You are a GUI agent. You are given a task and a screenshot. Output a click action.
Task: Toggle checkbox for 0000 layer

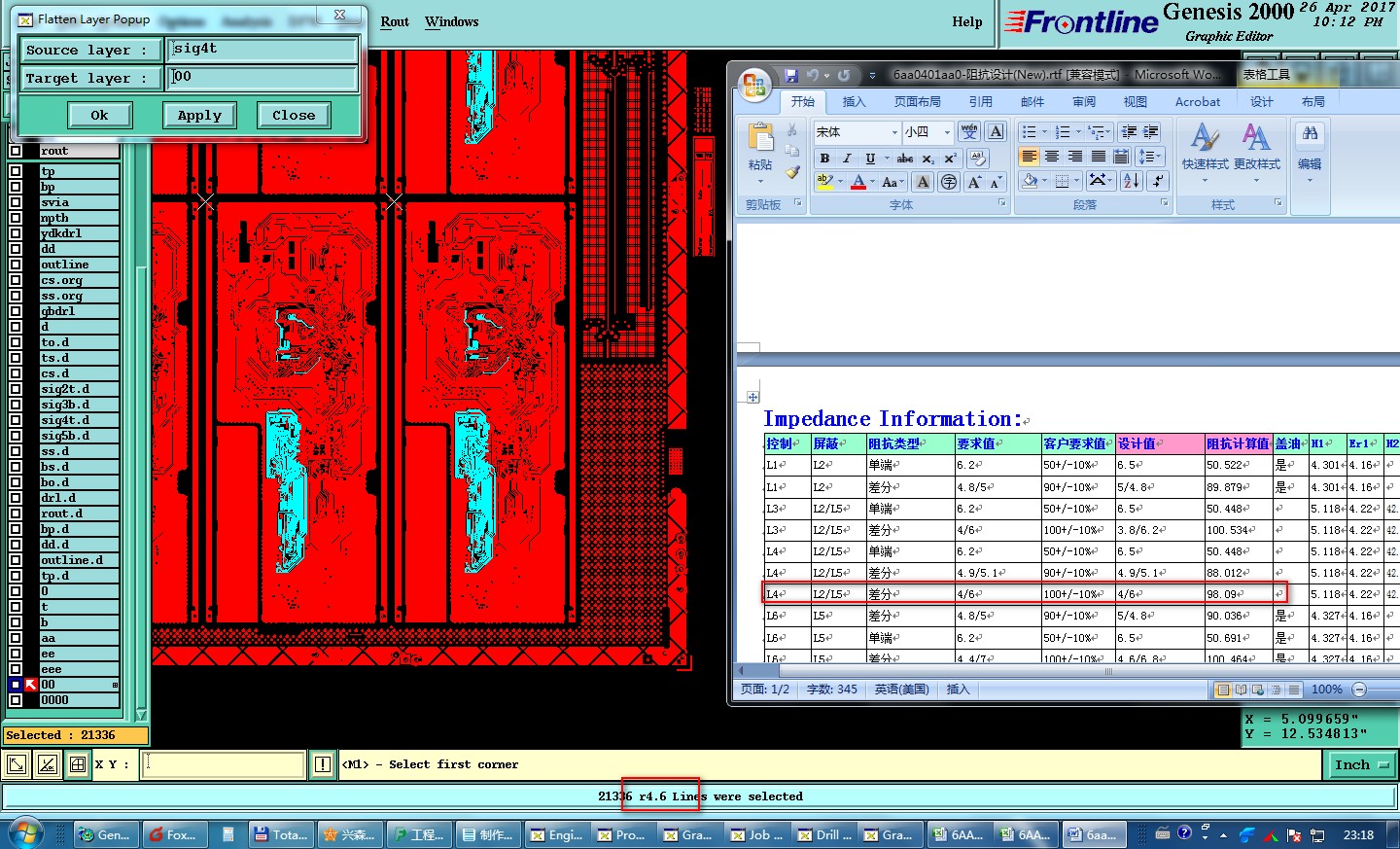[x=16, y=700]
